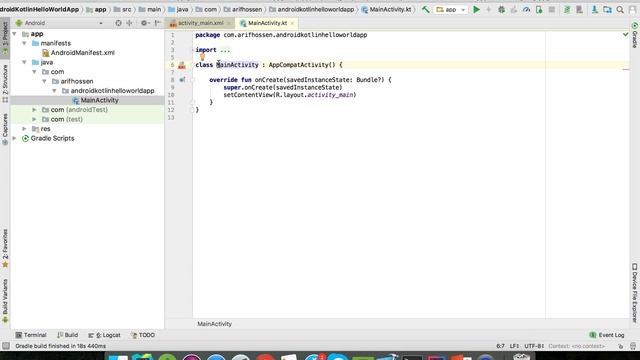Click Scroll from Source target icon
Image resolution: width=640 pixels, height=360 pixels.
118,23
